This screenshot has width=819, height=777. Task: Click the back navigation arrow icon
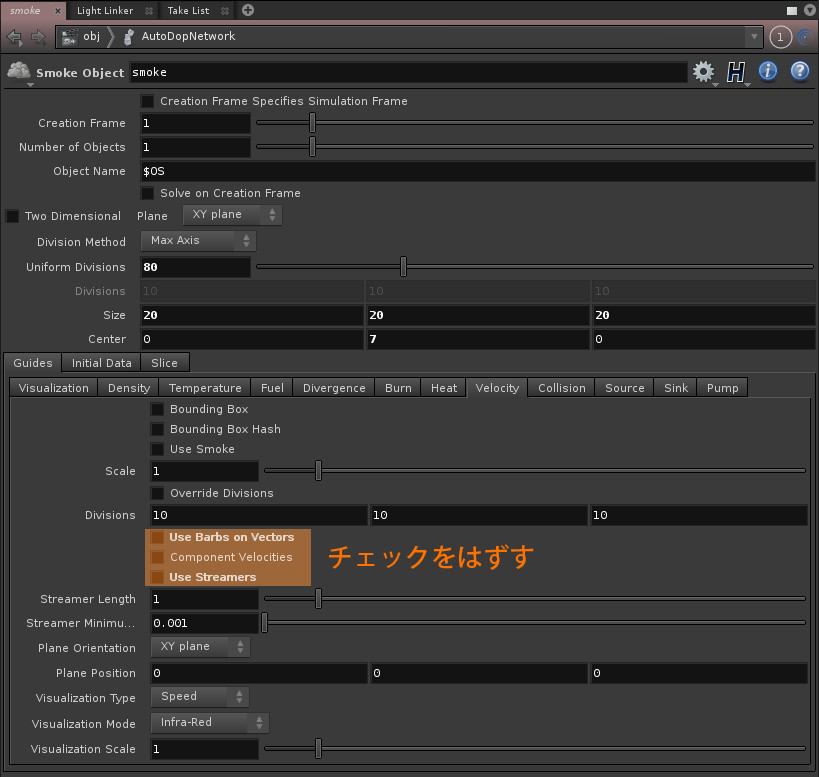[15, 37]
